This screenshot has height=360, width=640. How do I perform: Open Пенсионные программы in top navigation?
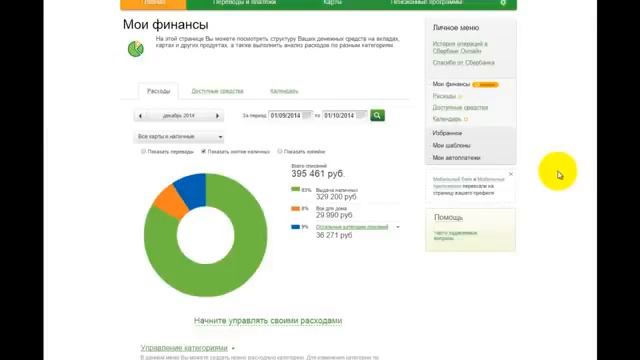coord(426,2)
